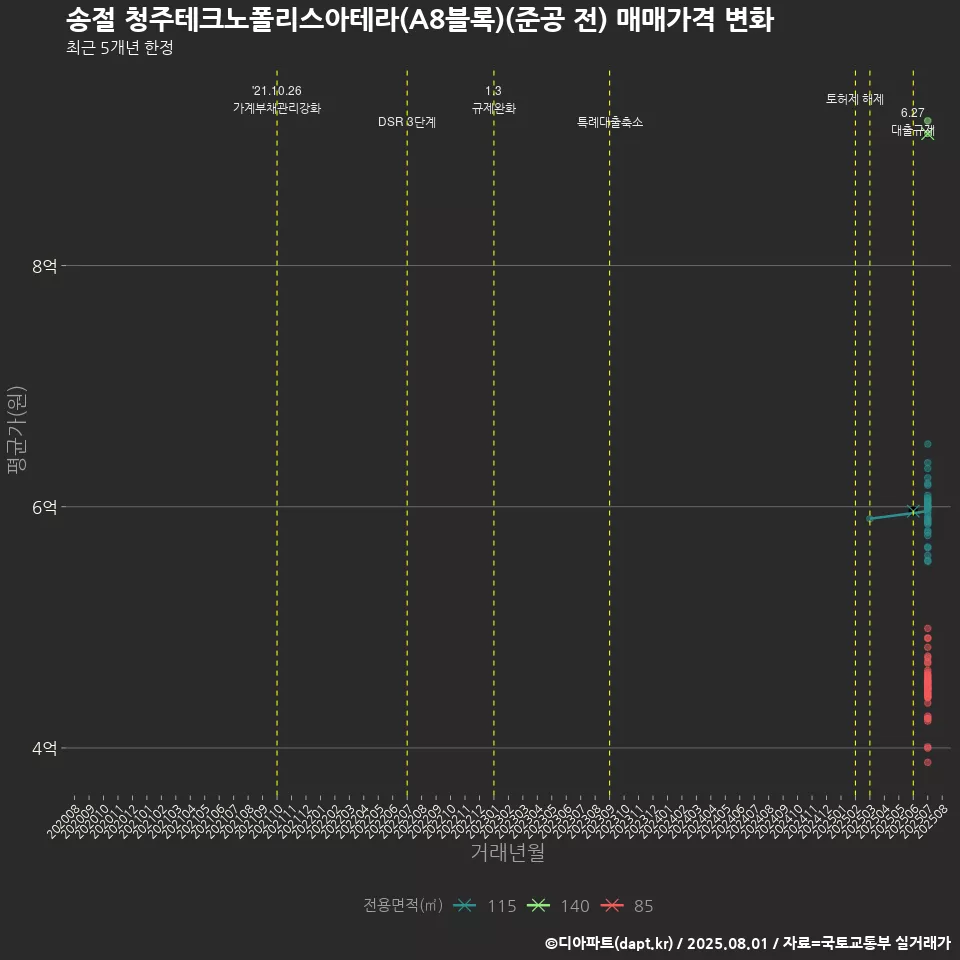Click the dapt.kr source credit text
The width and height of the screenshot is (960, 960).
point(748,943)
